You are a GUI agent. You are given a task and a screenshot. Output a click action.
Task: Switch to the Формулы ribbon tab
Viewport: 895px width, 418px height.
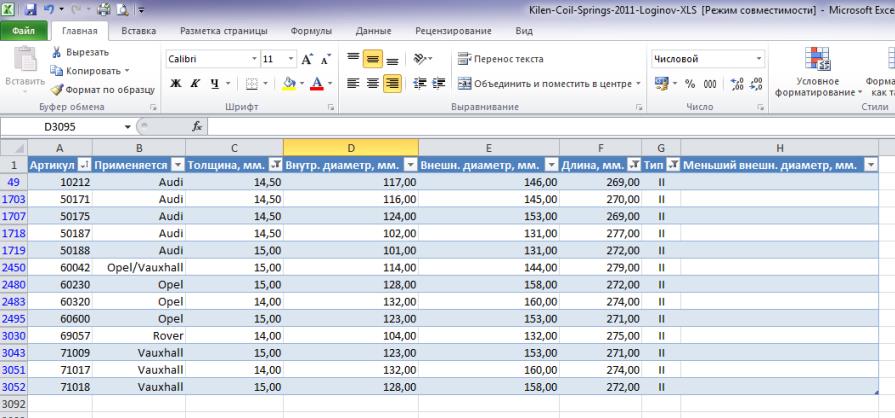310,32
